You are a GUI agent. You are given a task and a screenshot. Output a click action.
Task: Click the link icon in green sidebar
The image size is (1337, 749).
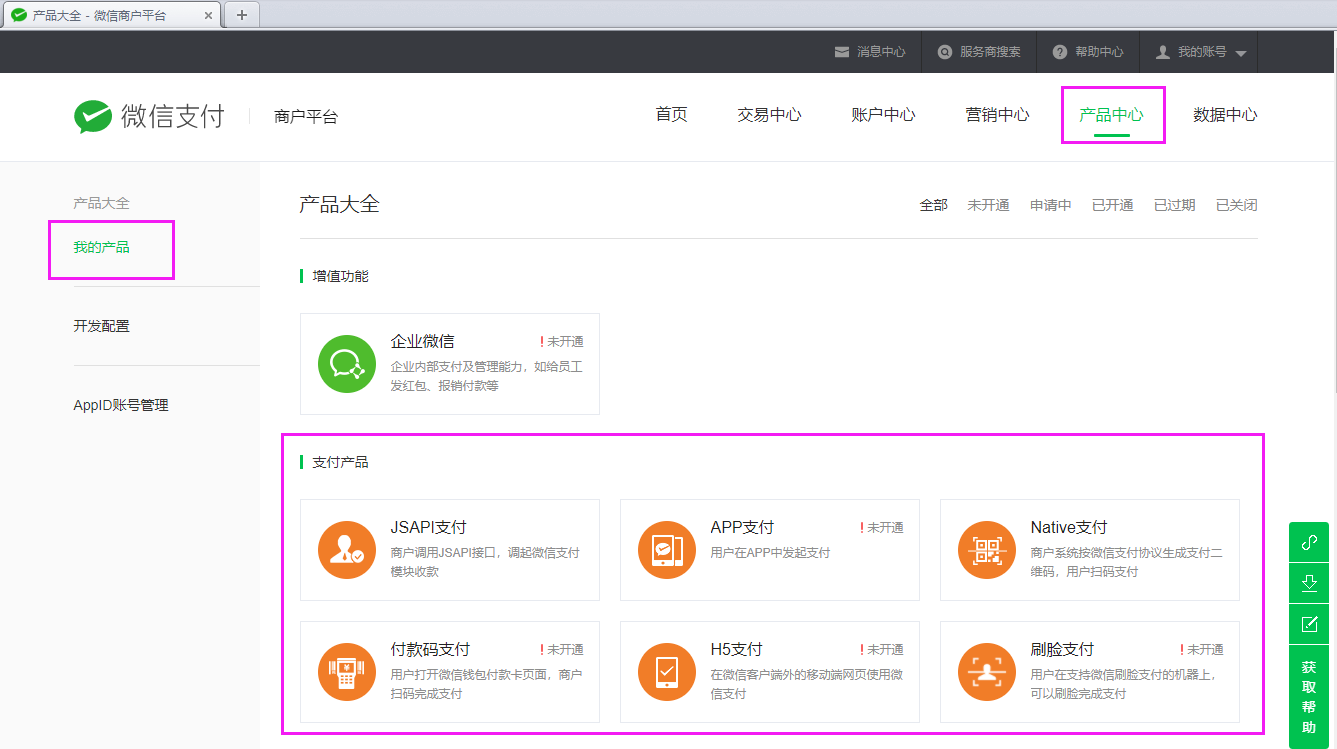click(1309, 542)
